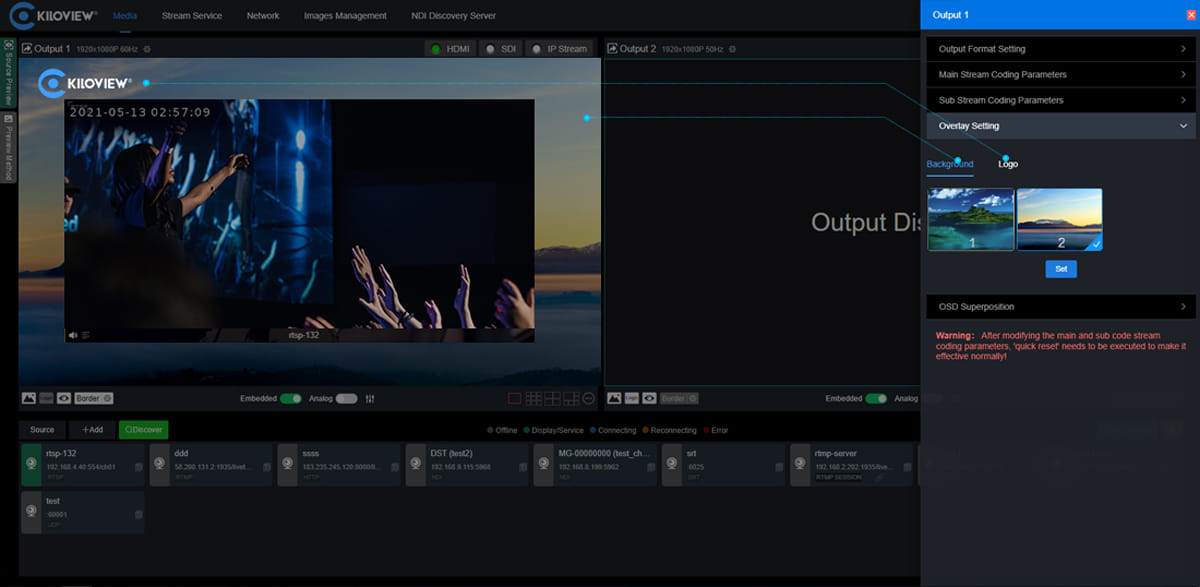The image size is (1200, 587).
Task: Toggle the Output 1 Embedded audio switch
Action: coord(290,398)
